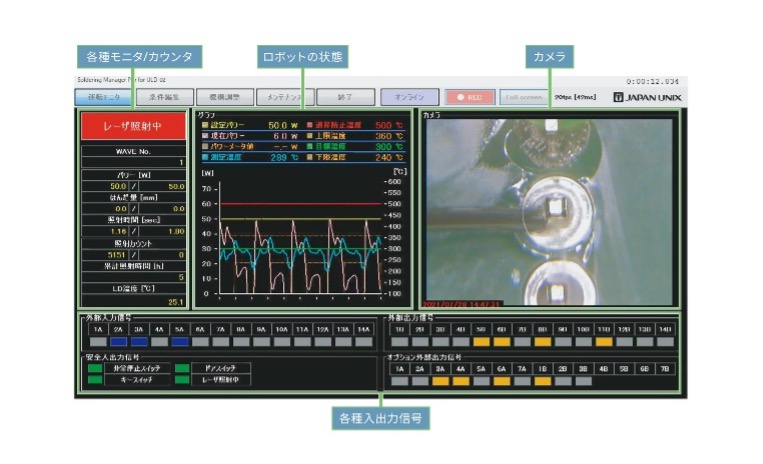Click the 終了 button
The height and width of the screenshot is (464, 763).
click(x=345, y=97)
